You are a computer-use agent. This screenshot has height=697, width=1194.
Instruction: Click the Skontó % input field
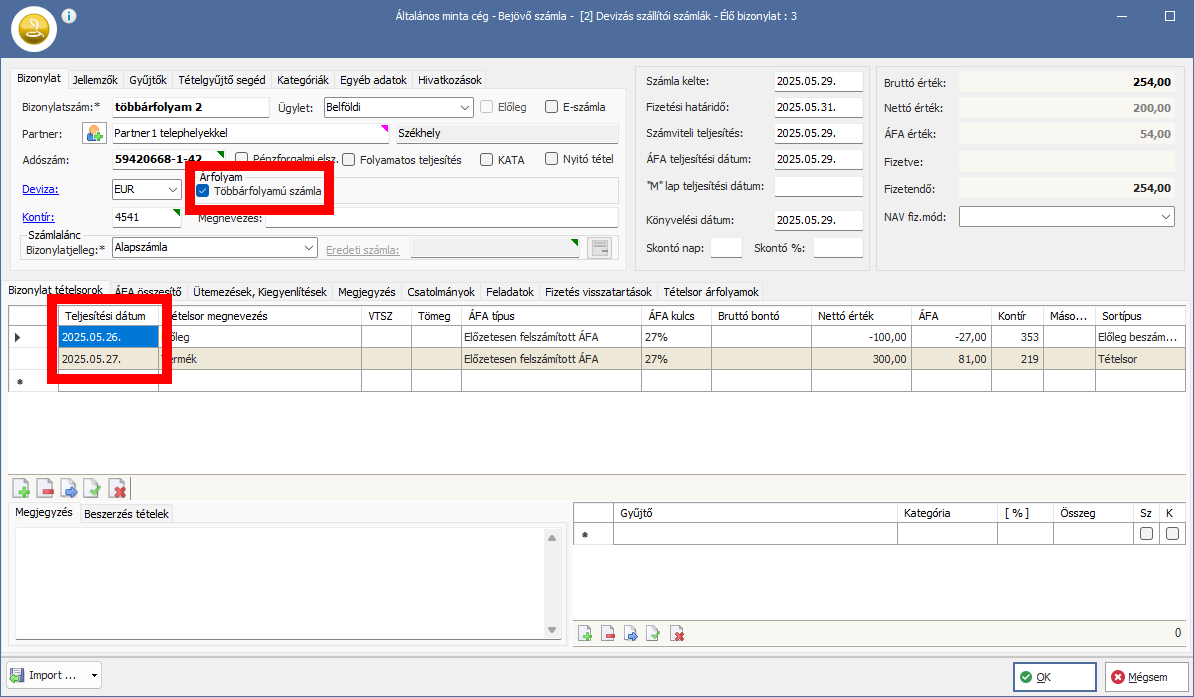[838, 248]
